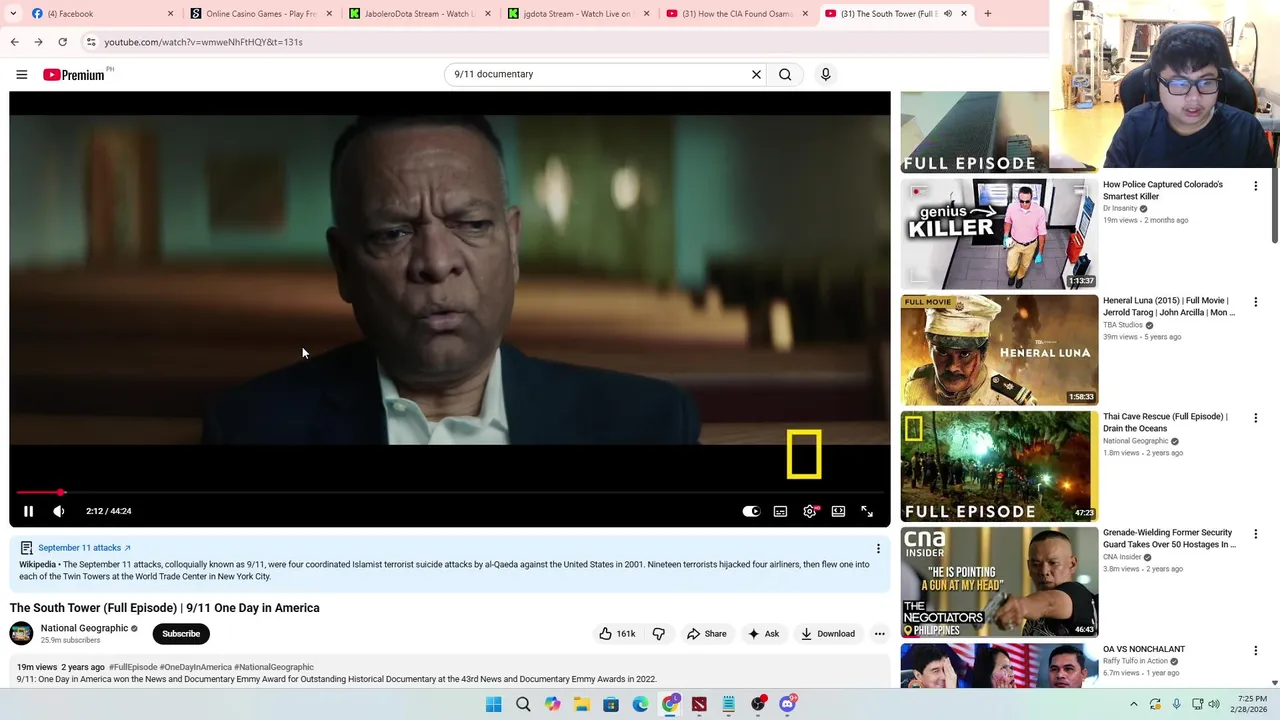Open options for Grenade-Wielding video
Viewport: 1280px width, 720px height.
pos(1255,534)
